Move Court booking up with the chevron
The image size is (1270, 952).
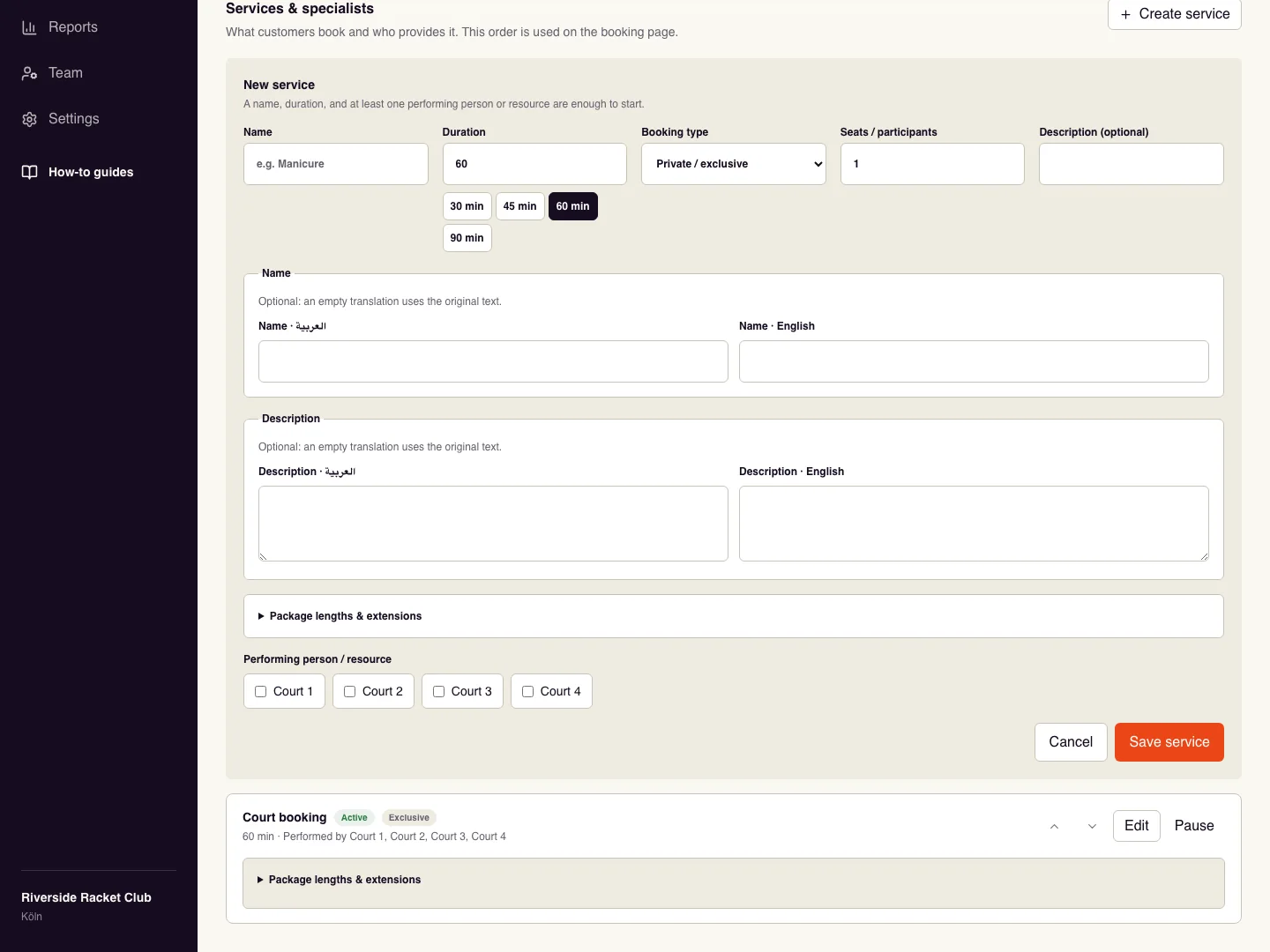point(1054,826)
